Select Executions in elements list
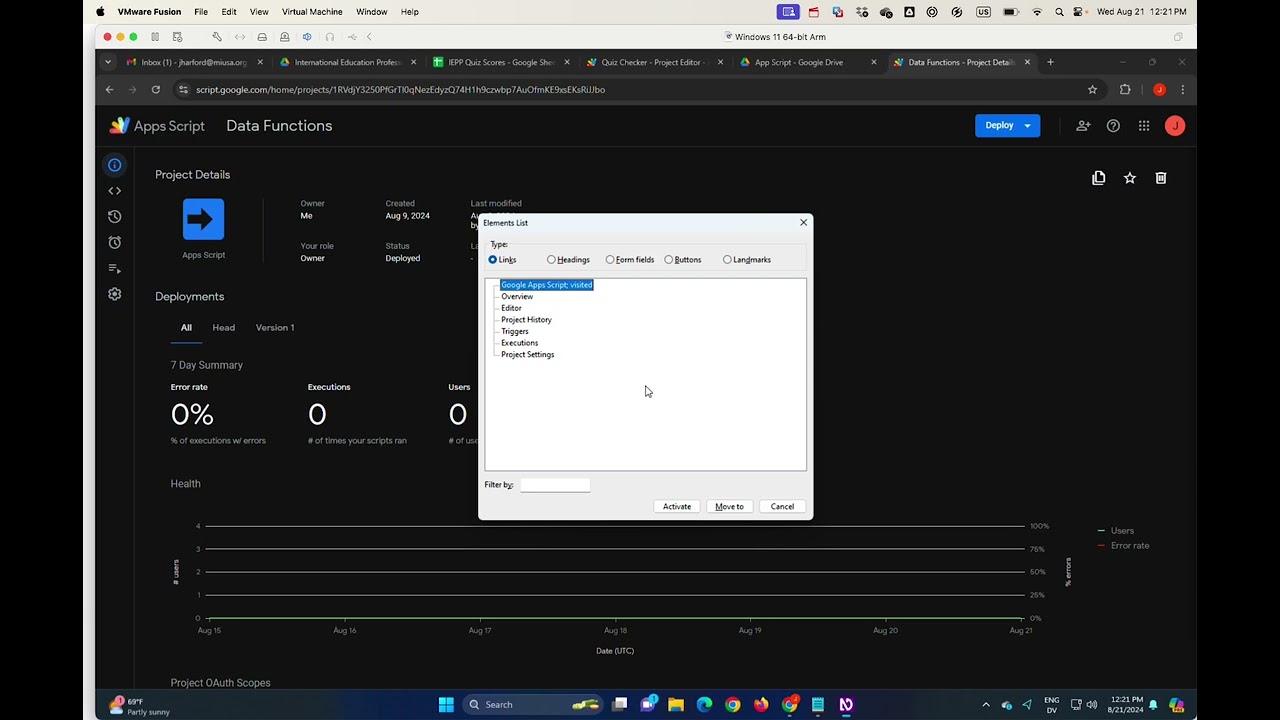1280x720 pixels. click(x=519, y=343)
